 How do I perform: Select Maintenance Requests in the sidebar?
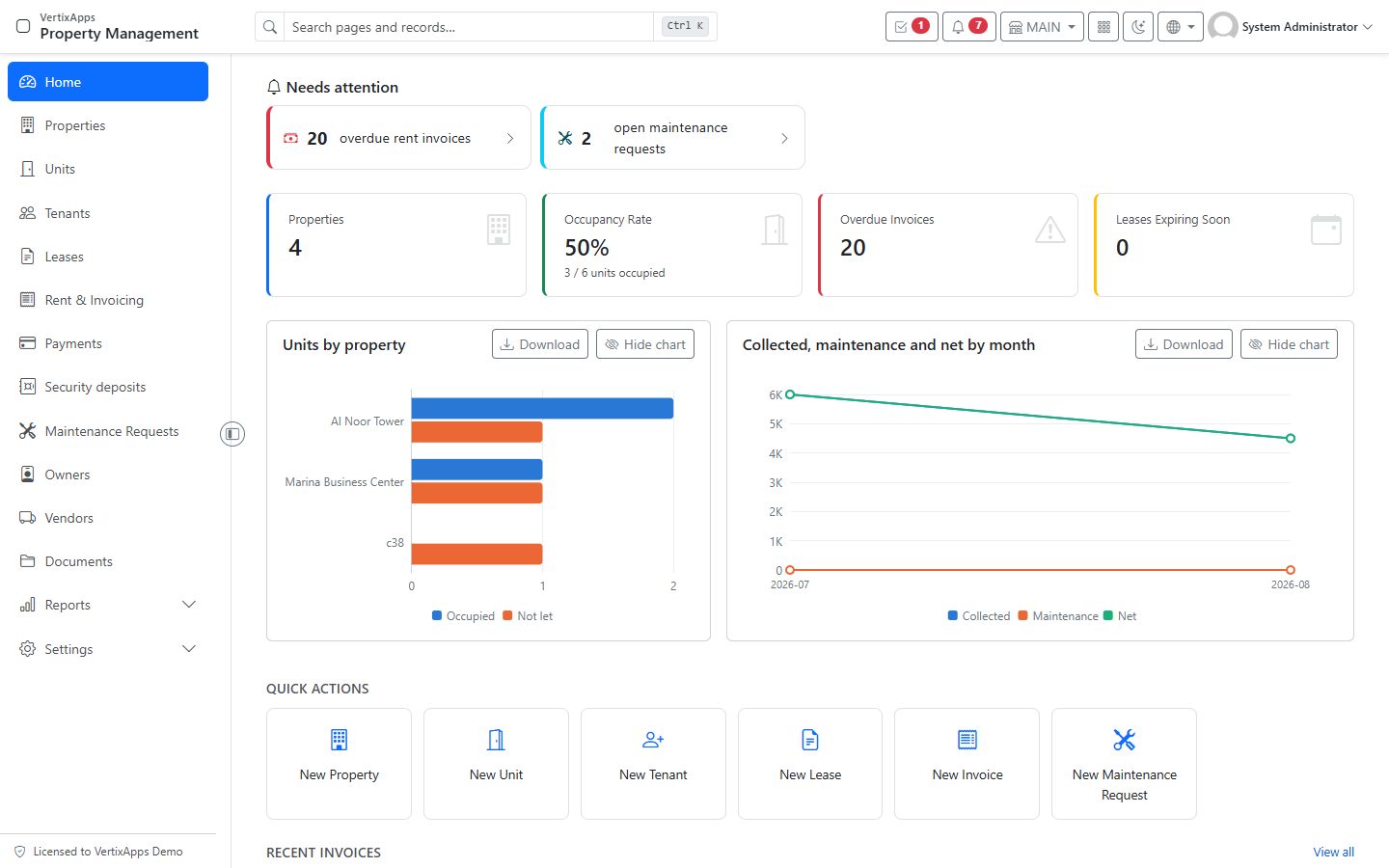point(108,431)
